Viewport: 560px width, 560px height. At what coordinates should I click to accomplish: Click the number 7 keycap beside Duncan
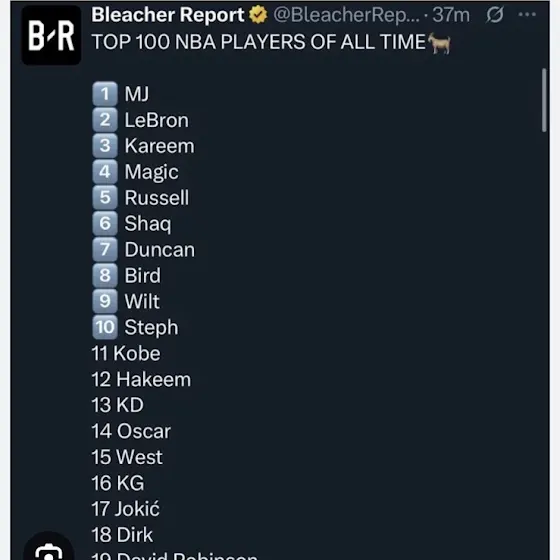click(x=105, y=249)
